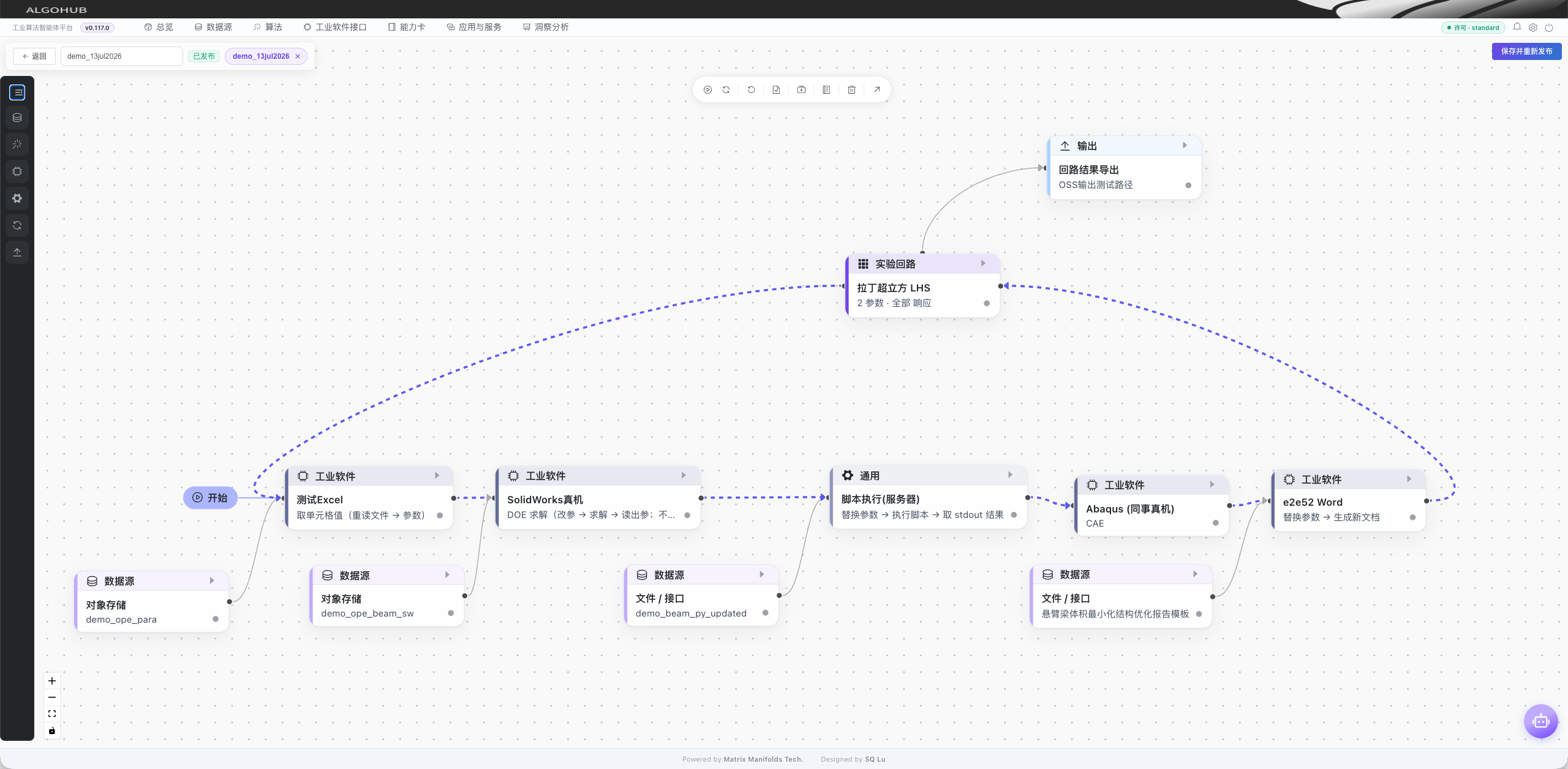1568x769 pixels.
Task: Click the 返回 back button
Action: (34, 56)
